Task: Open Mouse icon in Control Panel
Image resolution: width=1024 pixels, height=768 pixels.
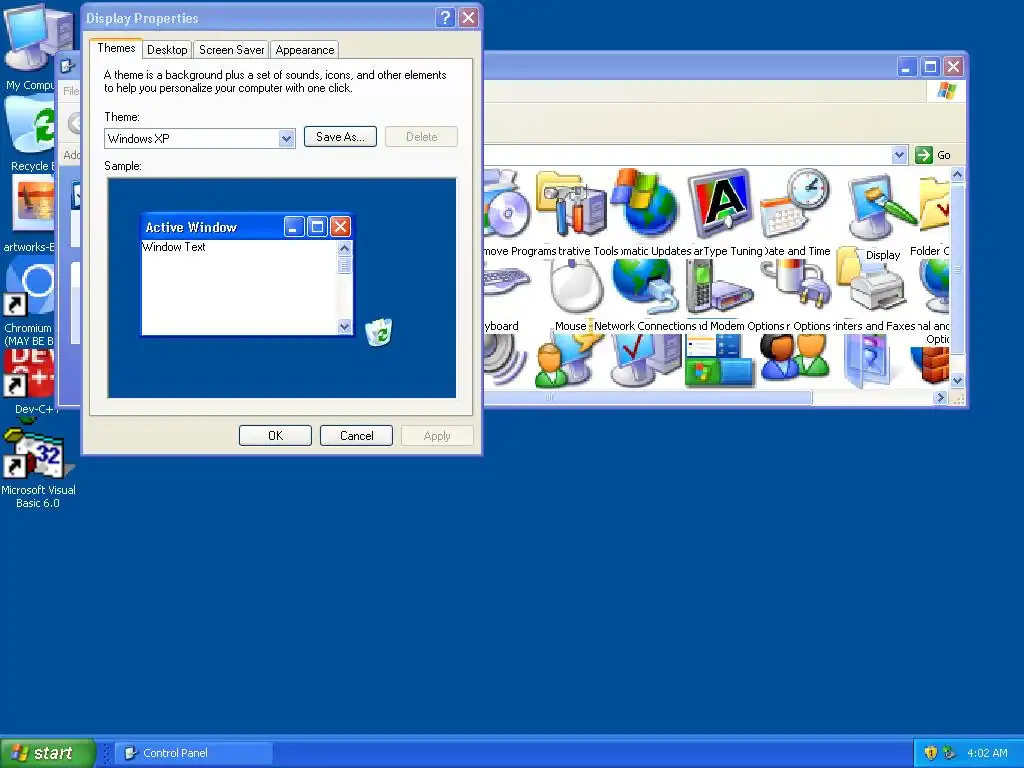Action: coord(575,286)
